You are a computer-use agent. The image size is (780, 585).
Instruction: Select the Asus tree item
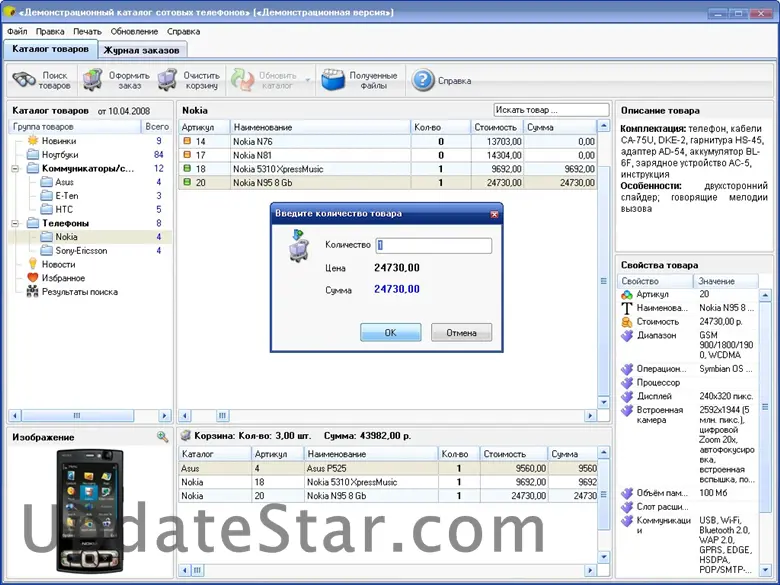point(65,182)
